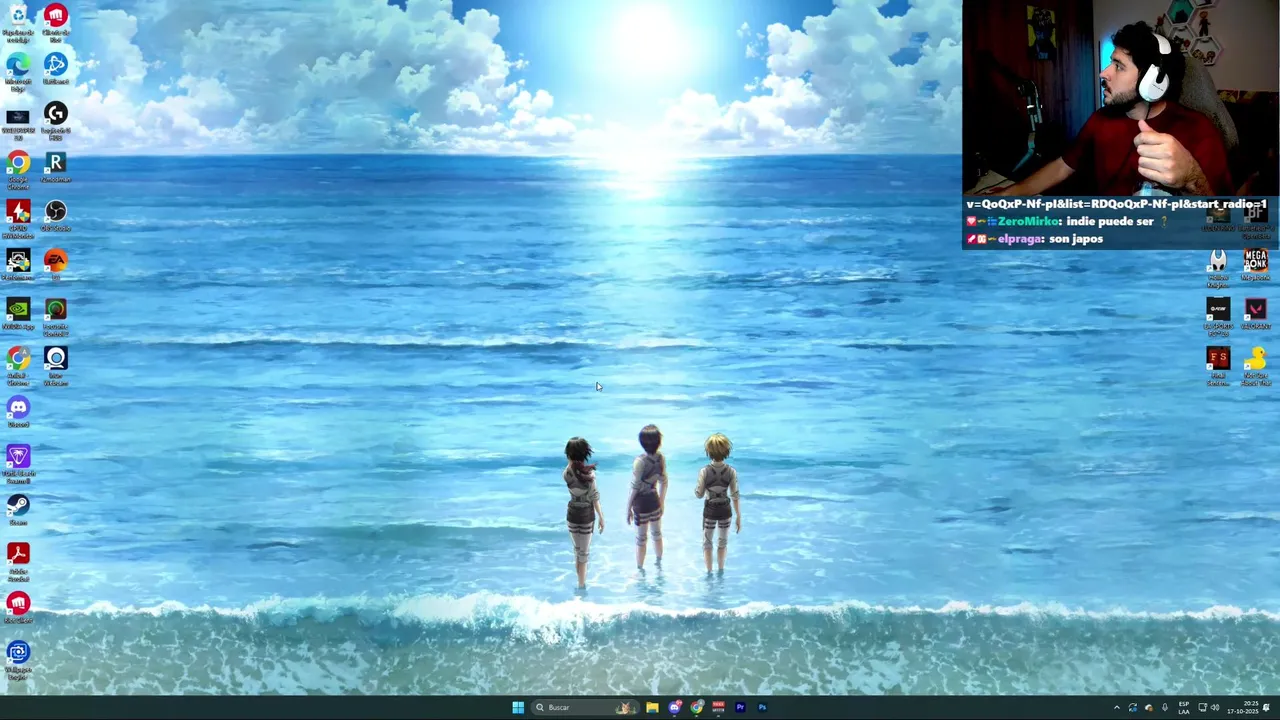This screenshot has height=720, width=1280.
Task: Open File Explorer from the taskbar
Action: 652,707
